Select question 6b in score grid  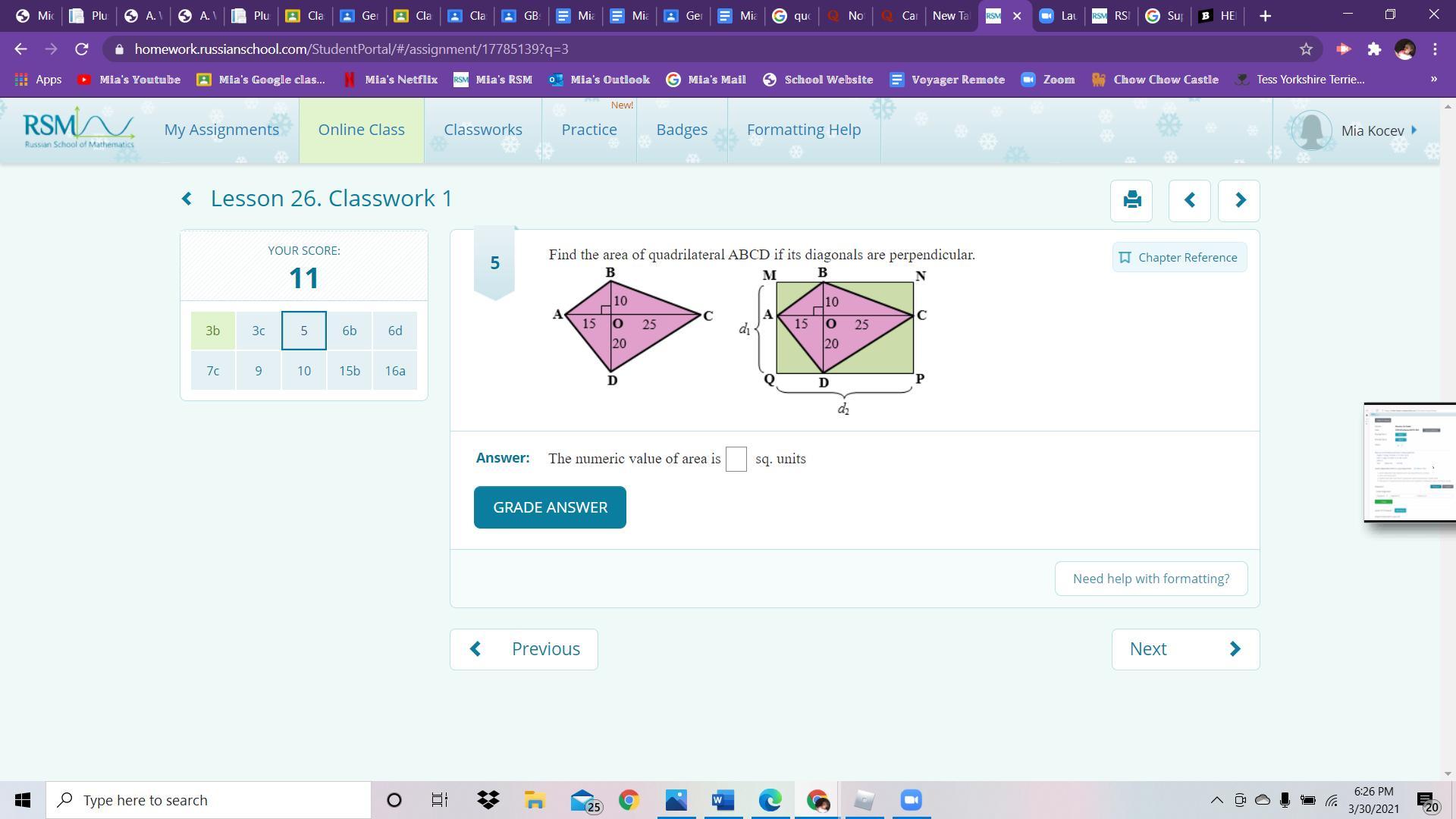tap(350, 331)
